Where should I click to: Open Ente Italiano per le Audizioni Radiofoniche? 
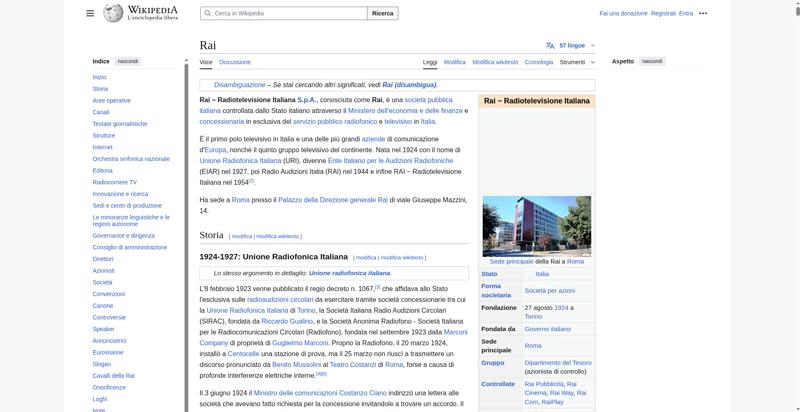[x=390, y=161]
